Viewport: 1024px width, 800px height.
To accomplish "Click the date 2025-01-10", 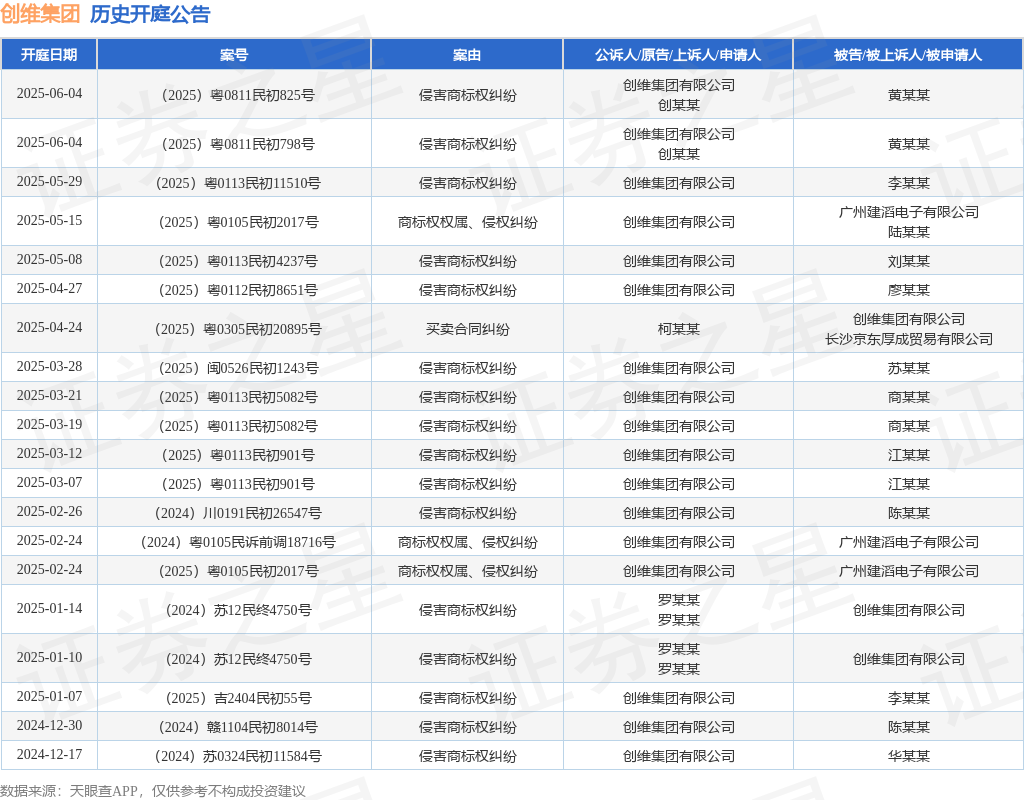I will point(50,658).
